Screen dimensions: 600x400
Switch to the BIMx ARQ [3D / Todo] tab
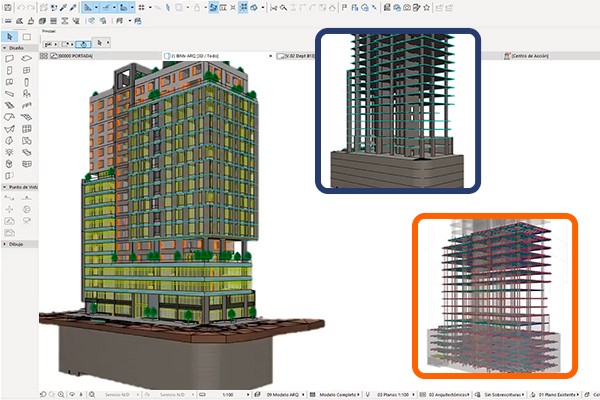(195, 56)
